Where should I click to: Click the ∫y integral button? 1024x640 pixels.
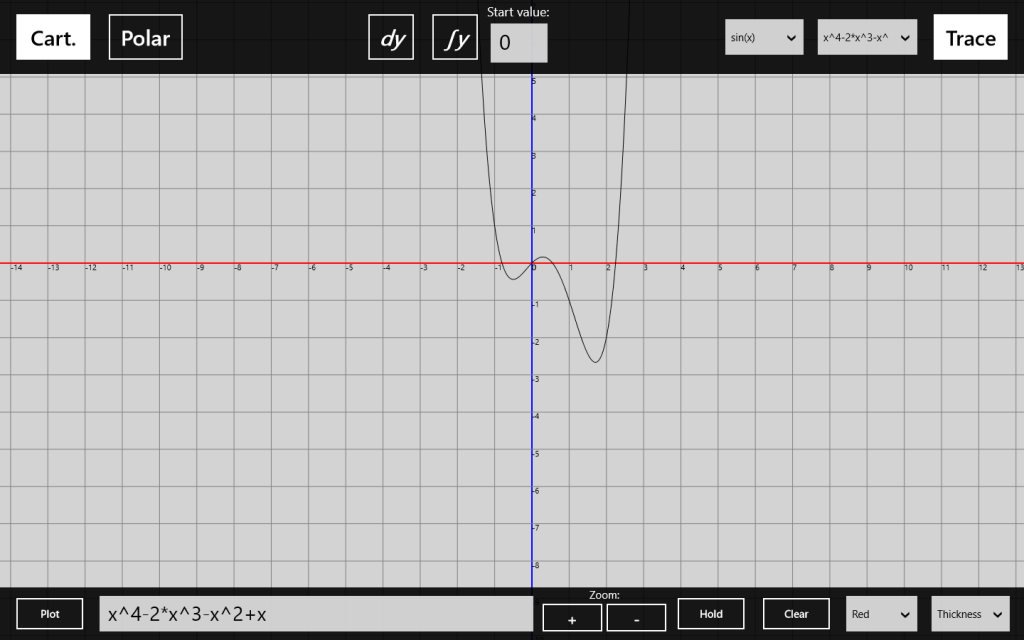[455, 38]
